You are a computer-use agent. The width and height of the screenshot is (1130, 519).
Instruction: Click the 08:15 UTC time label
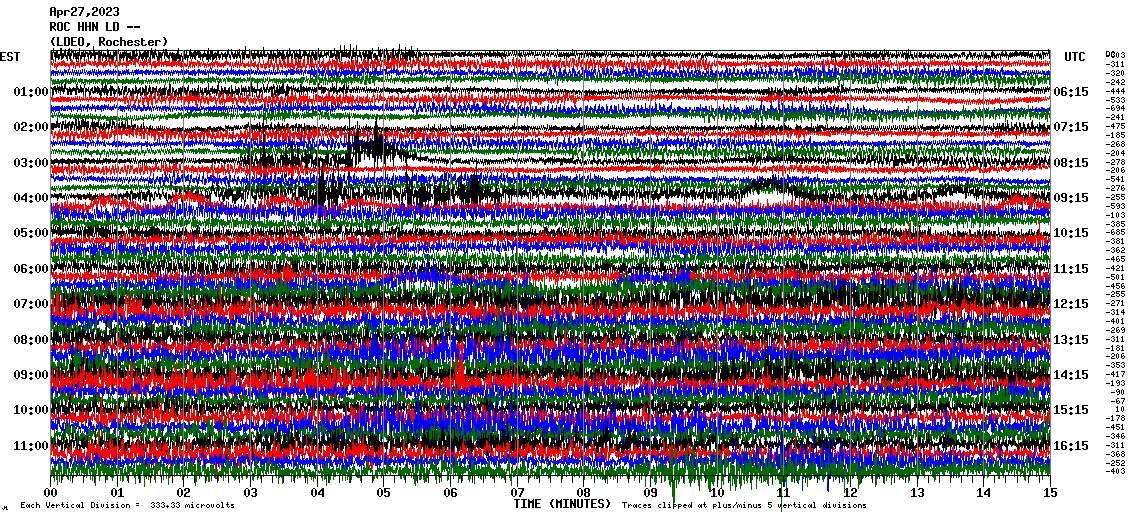1071,163
